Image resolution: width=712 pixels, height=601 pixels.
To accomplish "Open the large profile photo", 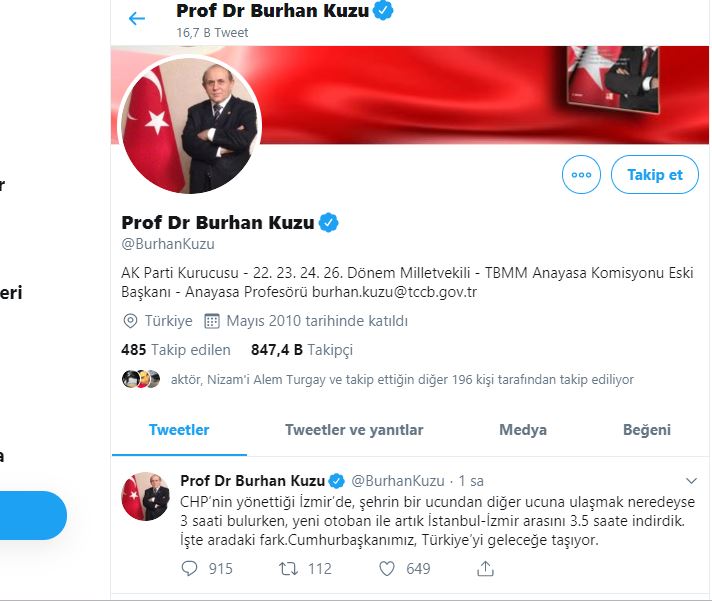I will tap(190, 124).
